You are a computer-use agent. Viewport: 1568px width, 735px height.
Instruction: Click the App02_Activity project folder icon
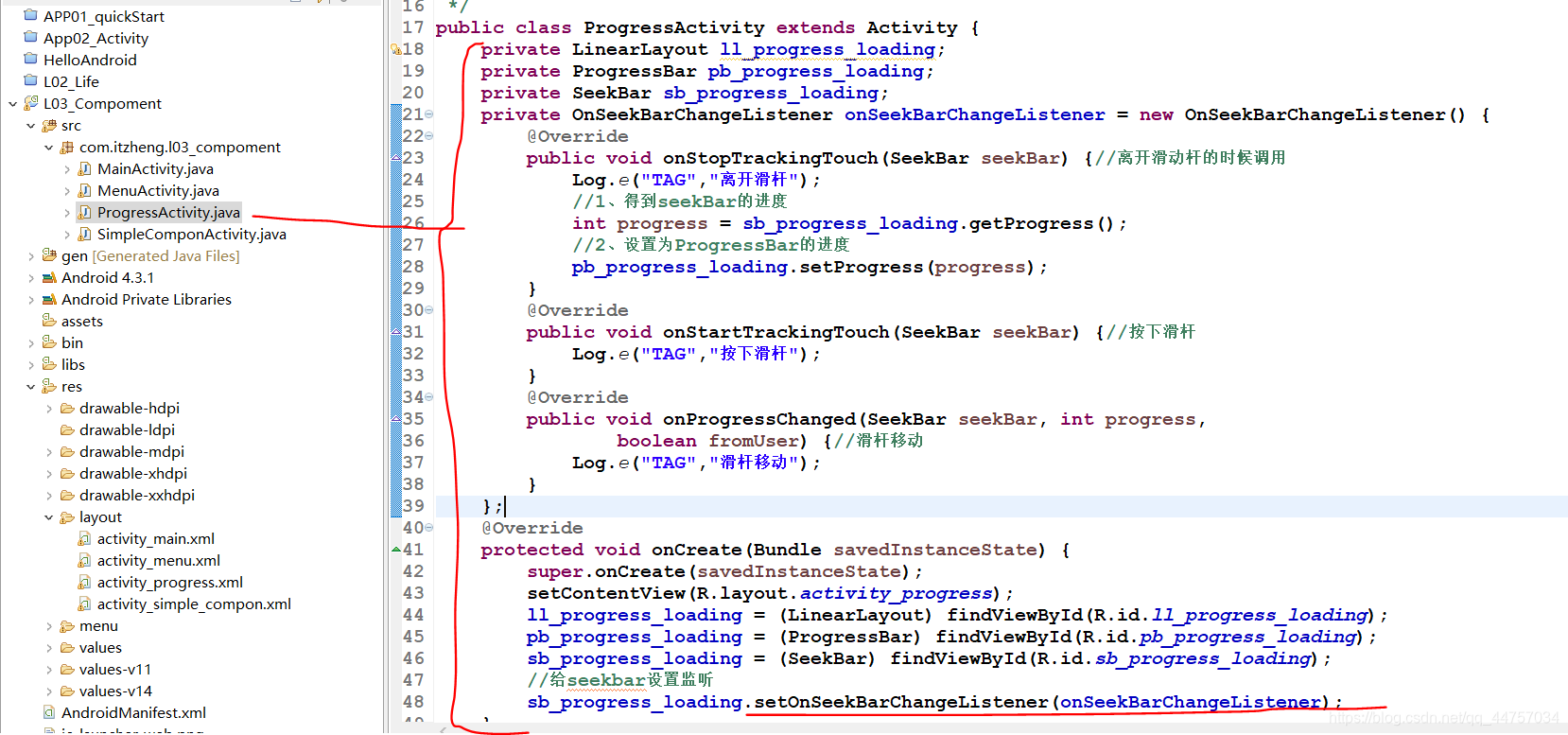coord(31,38)
